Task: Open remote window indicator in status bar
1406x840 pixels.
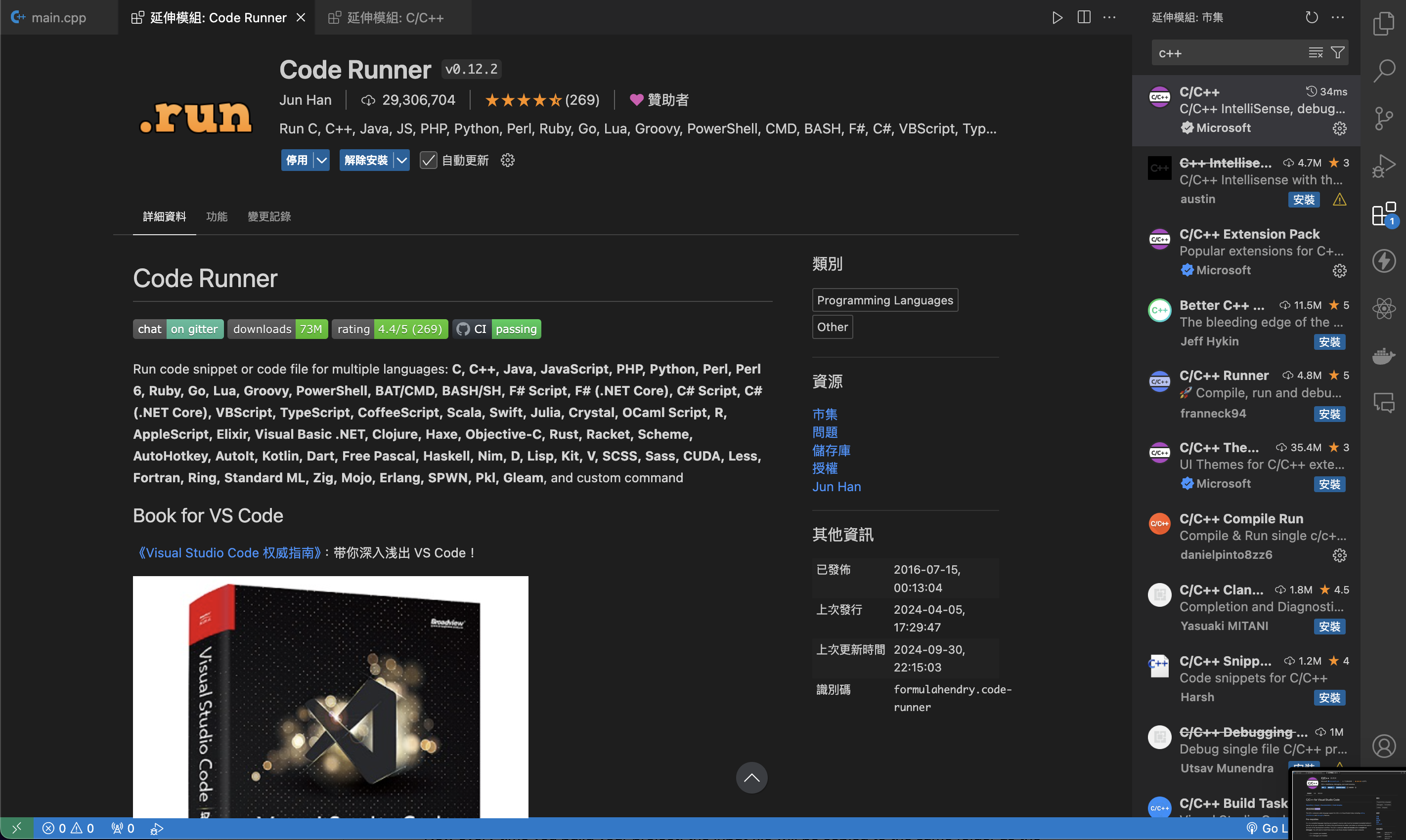Action: [16, 828]
